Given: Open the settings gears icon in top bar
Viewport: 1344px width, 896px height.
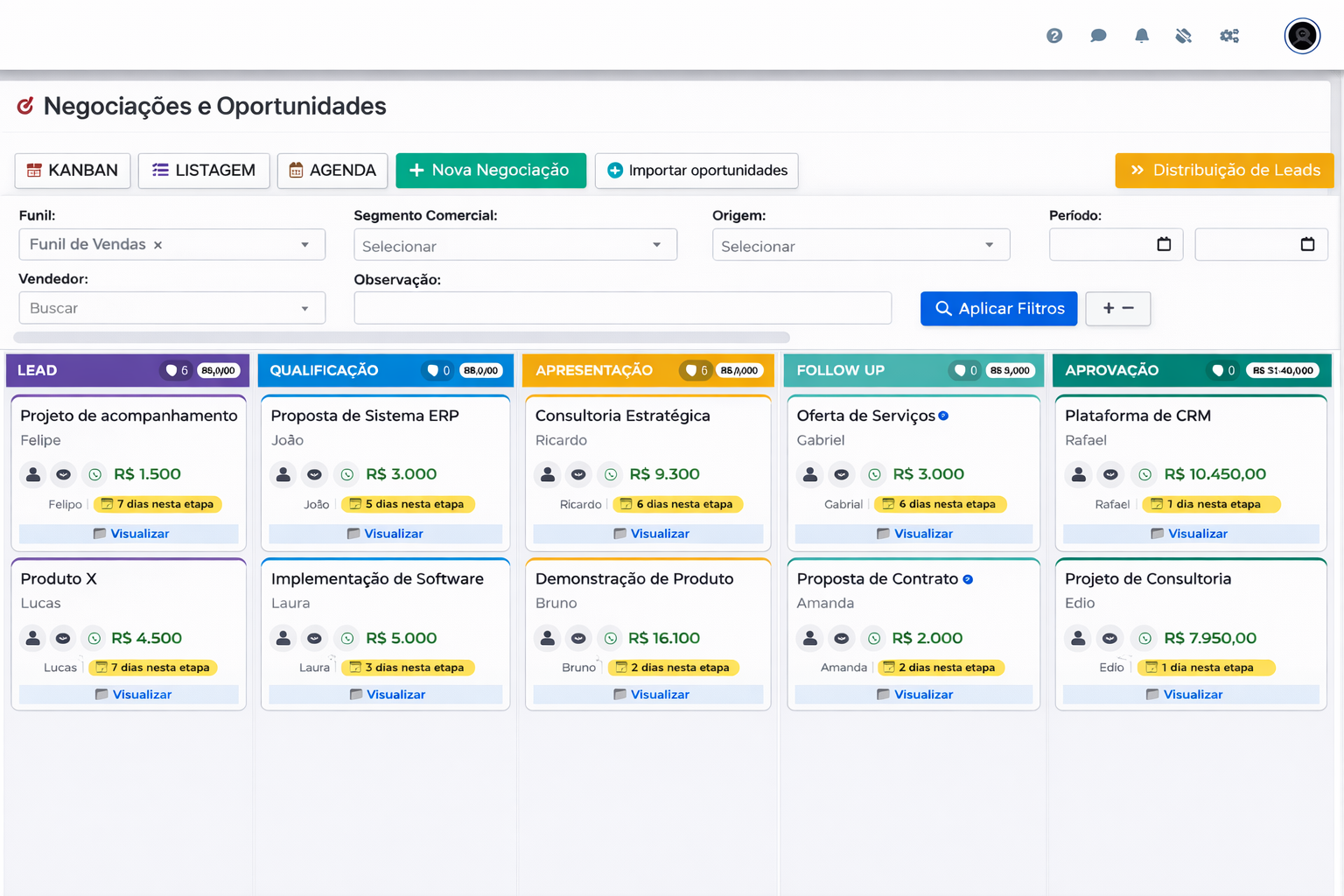Looking at the screenshot, I should click(1229, 36).
